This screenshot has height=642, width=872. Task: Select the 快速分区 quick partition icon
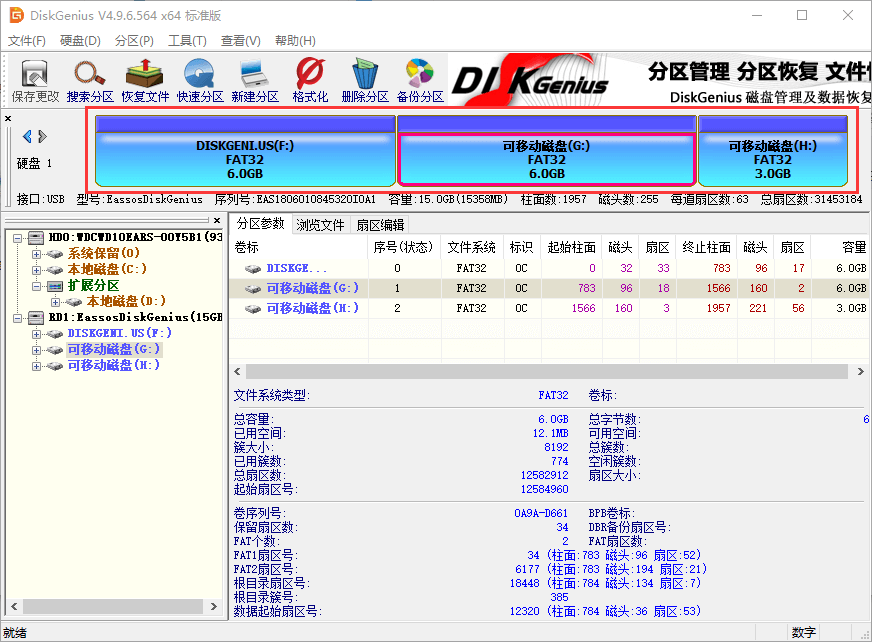tap(200, 79)
